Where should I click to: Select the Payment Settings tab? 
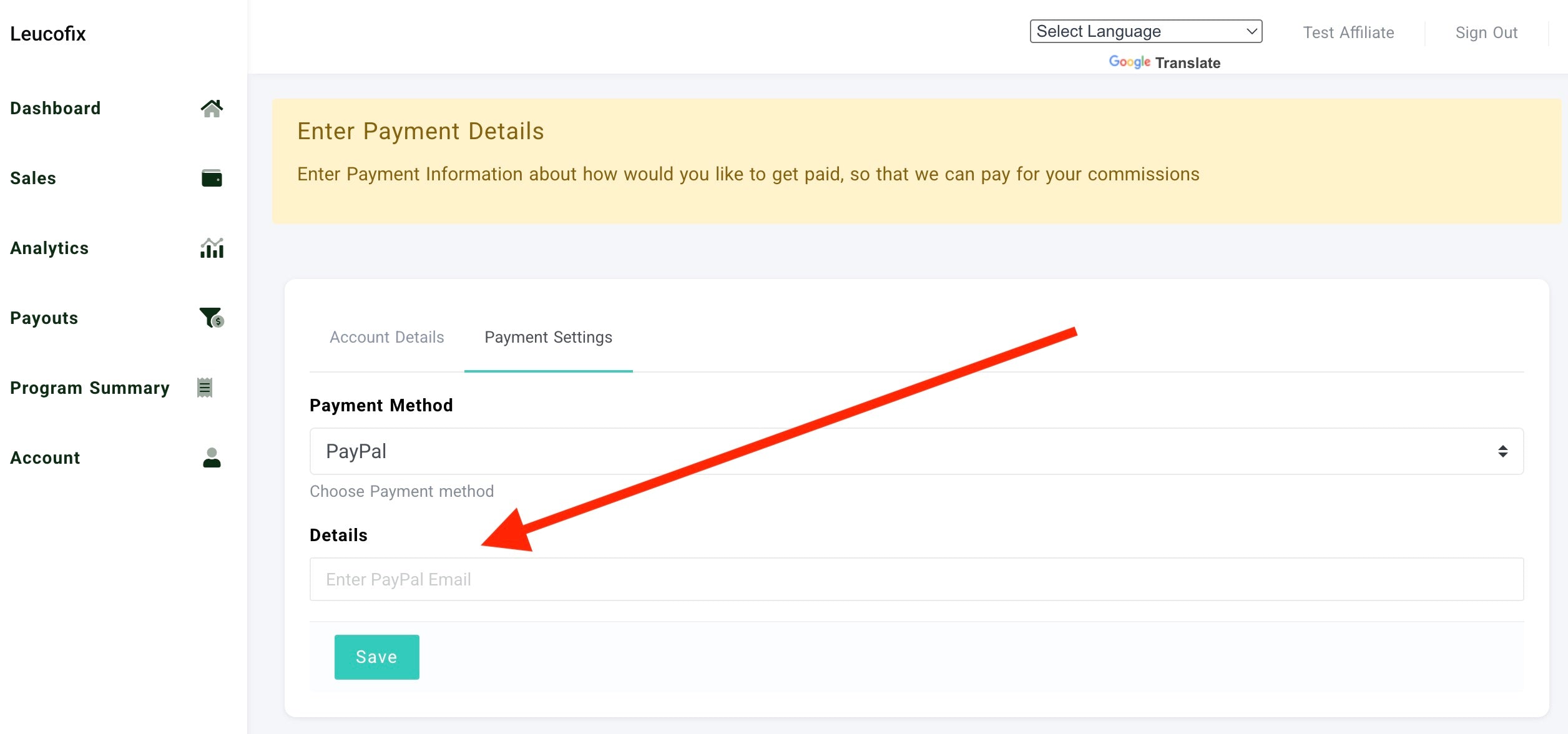[x=548, y=337]
